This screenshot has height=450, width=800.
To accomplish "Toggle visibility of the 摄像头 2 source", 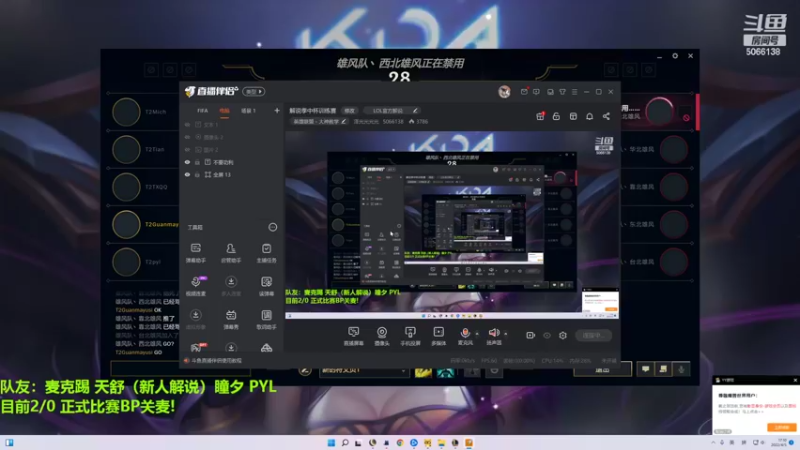I will [x=187, y=137].
